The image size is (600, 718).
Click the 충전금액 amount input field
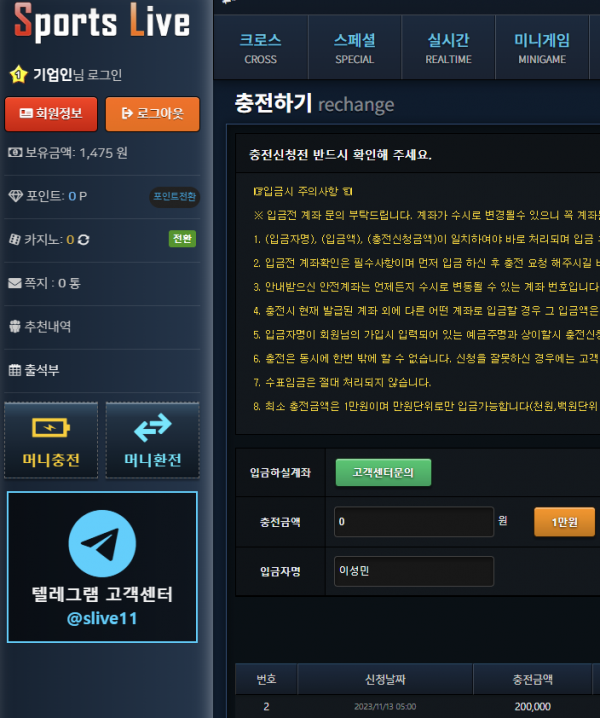[x=414, y=522]
